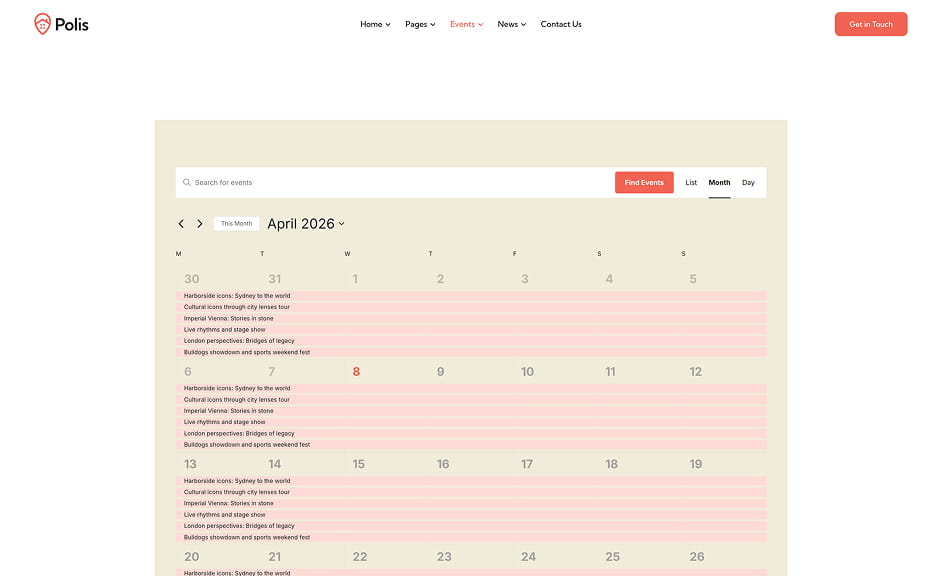Select day 4 in calendar
This screenshot has width=942, height=576.
[609, 279]
